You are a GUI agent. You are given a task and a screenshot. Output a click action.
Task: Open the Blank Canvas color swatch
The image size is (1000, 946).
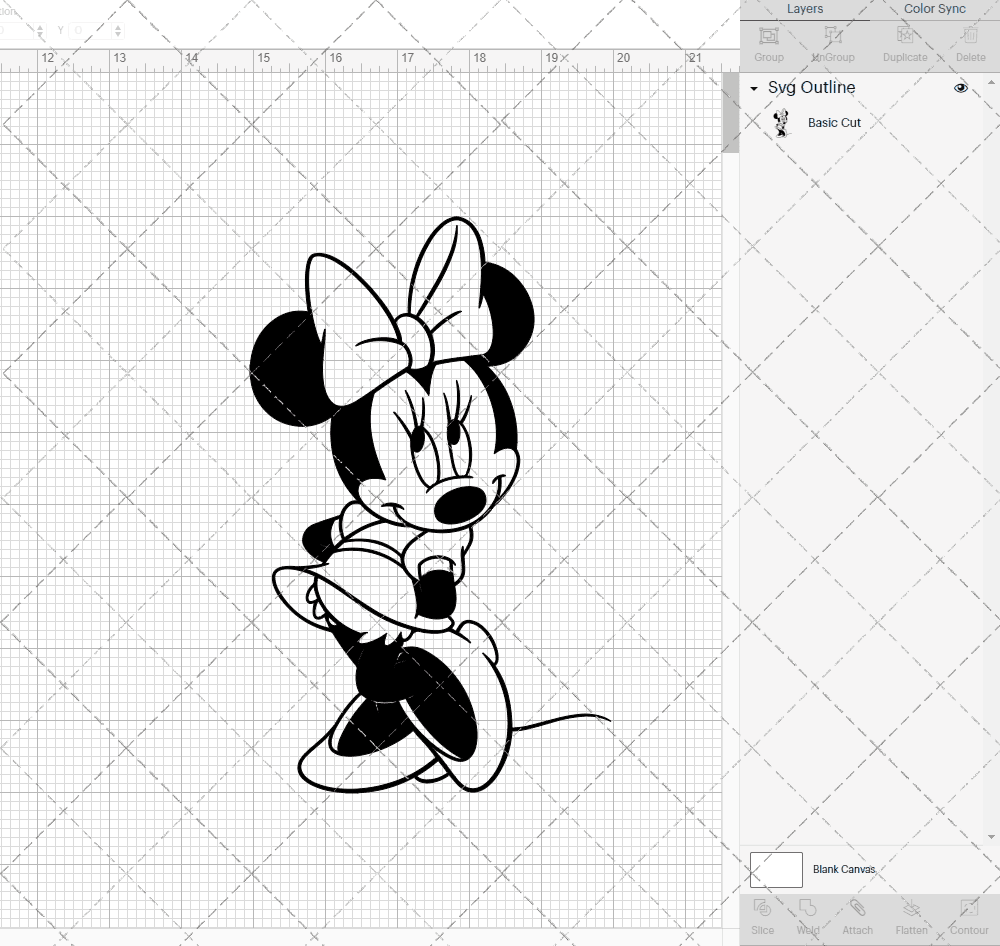[x=776, y=869]
